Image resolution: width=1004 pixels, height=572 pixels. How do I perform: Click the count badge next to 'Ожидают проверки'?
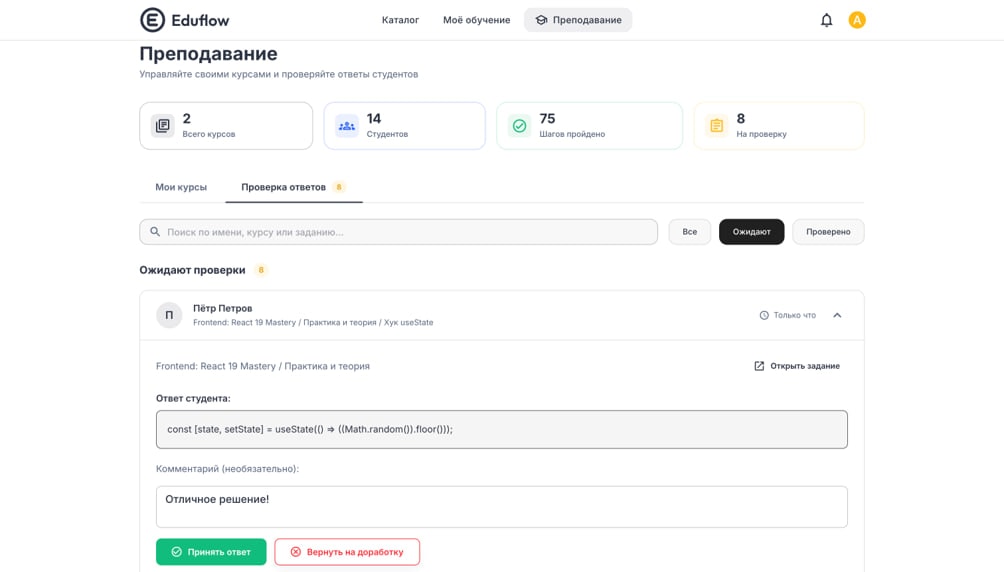261,270
